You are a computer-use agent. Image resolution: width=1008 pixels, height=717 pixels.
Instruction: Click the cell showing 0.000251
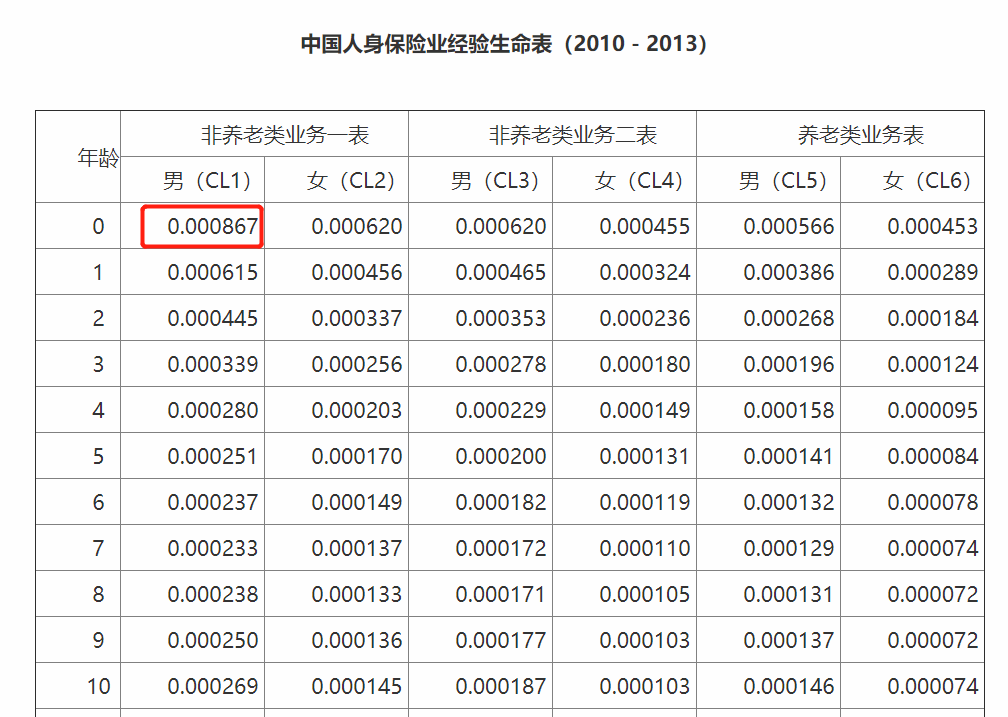213,456
